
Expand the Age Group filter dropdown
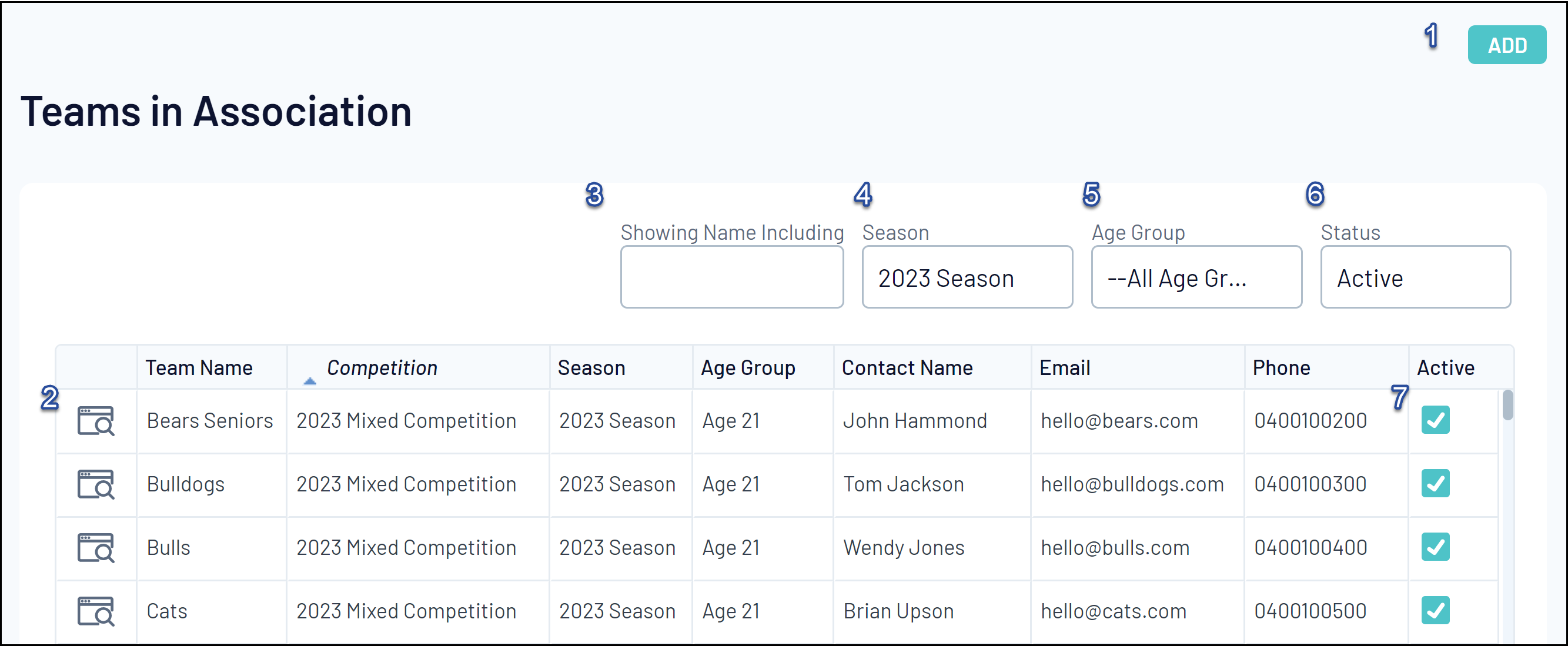(x=1196, y=277)
